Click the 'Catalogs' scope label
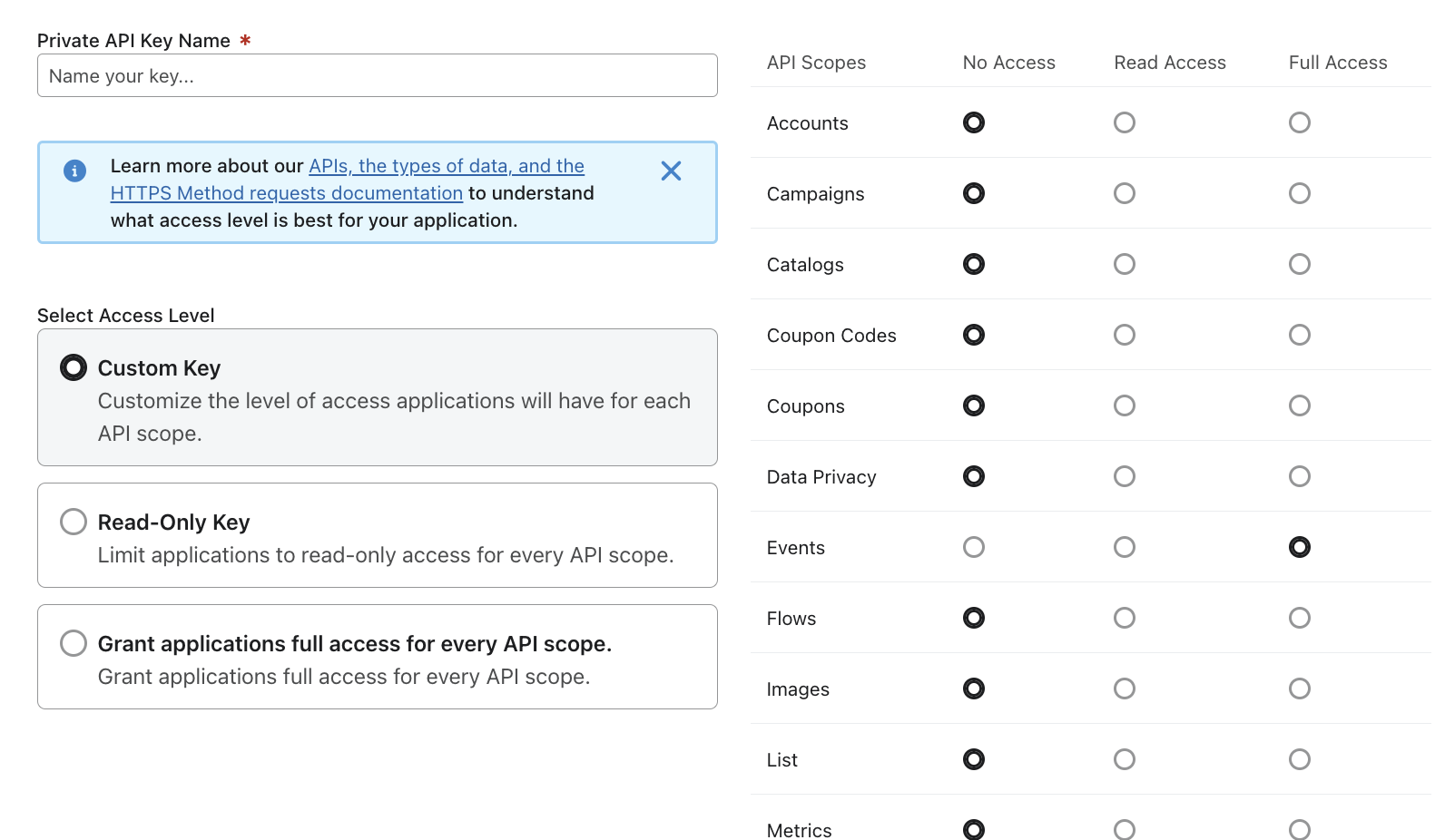 point(805,265)
